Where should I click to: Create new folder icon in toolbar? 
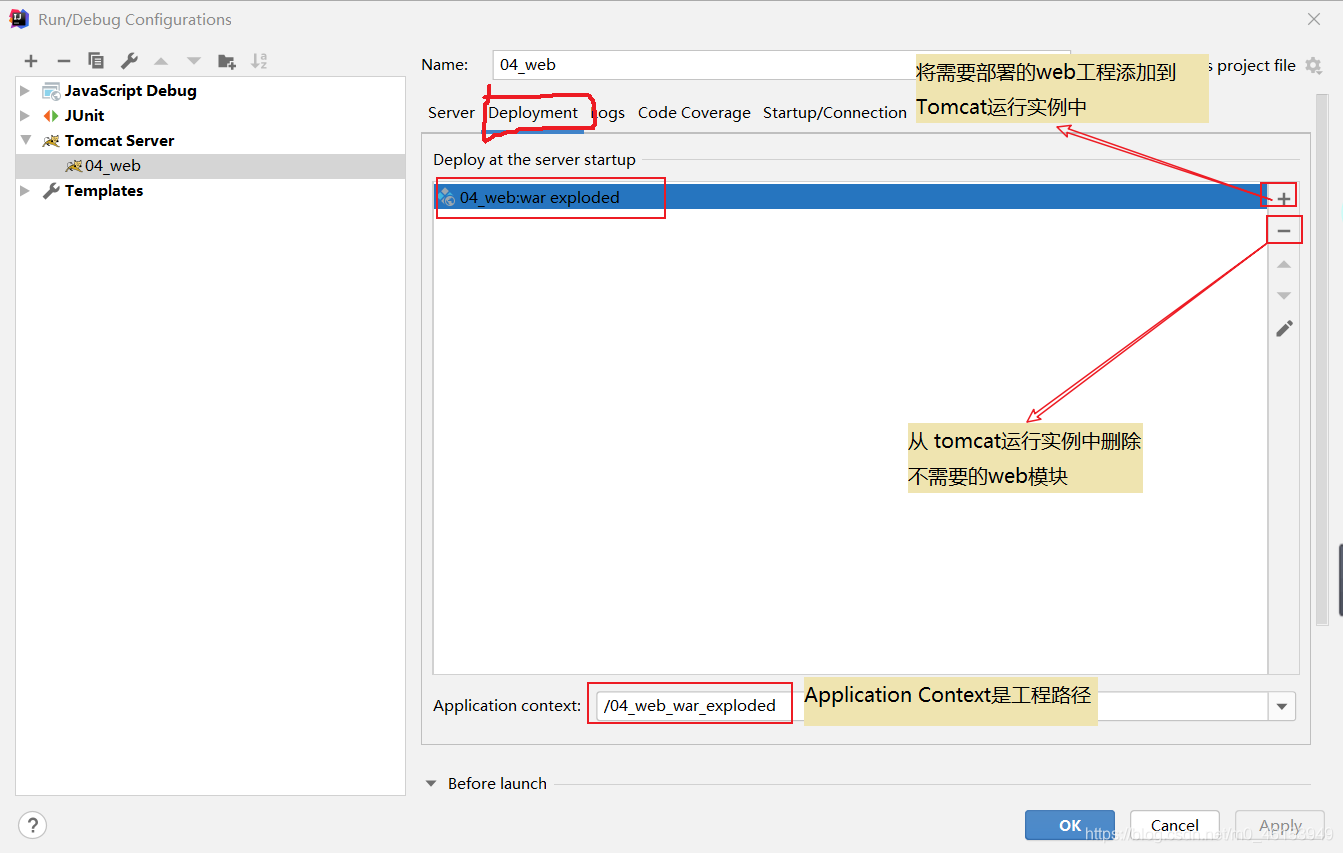pyautogui.click(x=227, y=61)
